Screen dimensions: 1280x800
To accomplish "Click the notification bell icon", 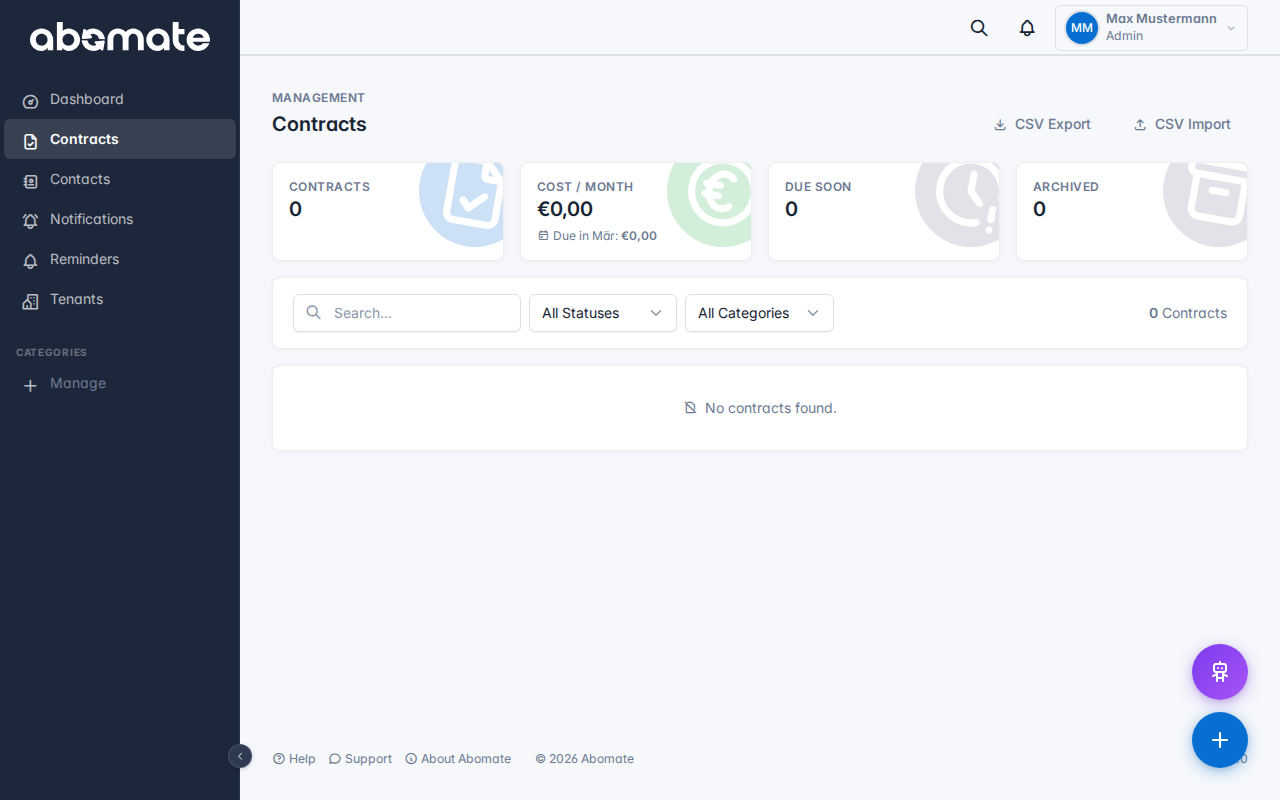I will pyautogui.click(x=1026, y=28).
